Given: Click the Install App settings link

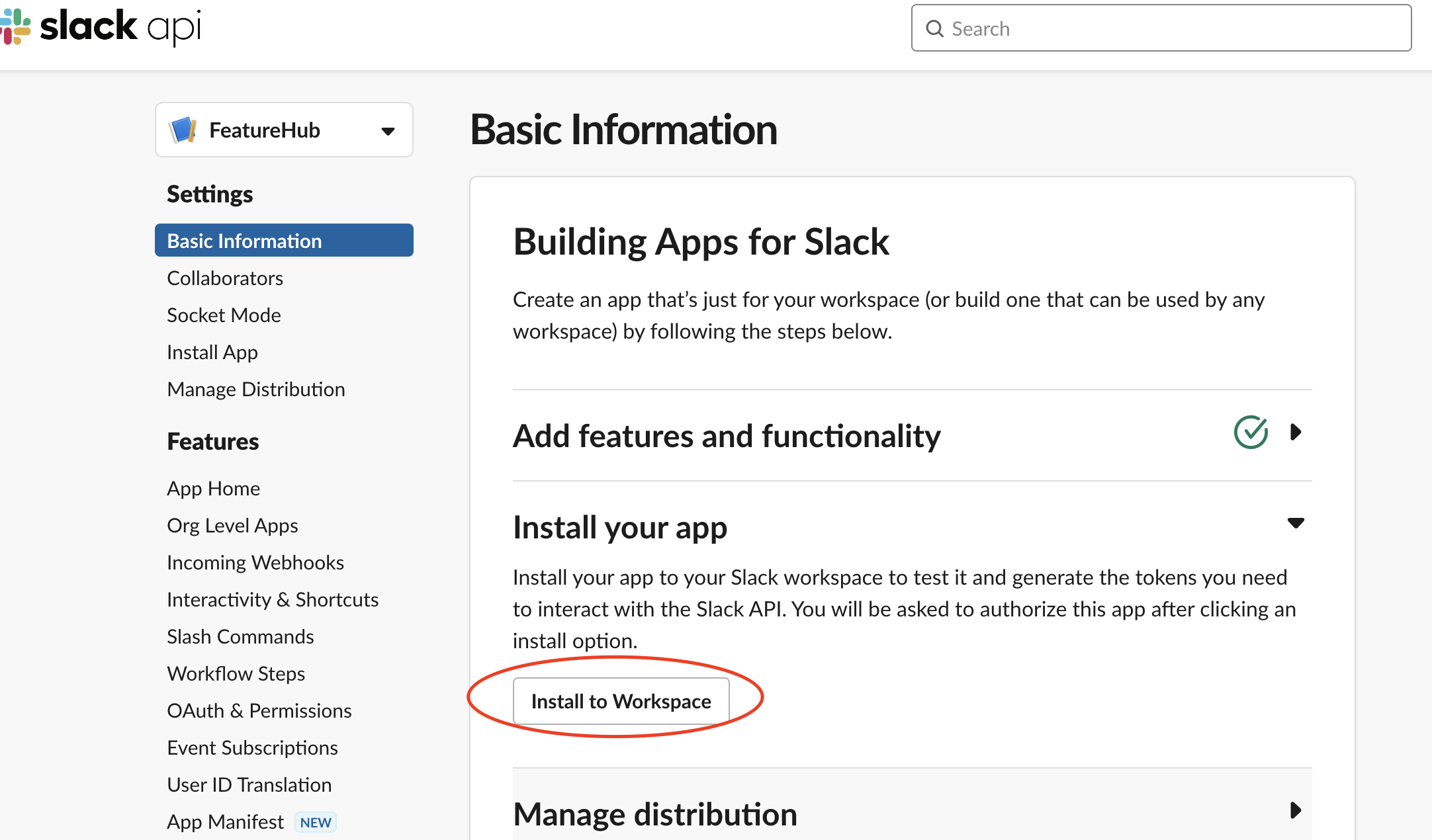Looking at the screenshot, I should 213,351.
